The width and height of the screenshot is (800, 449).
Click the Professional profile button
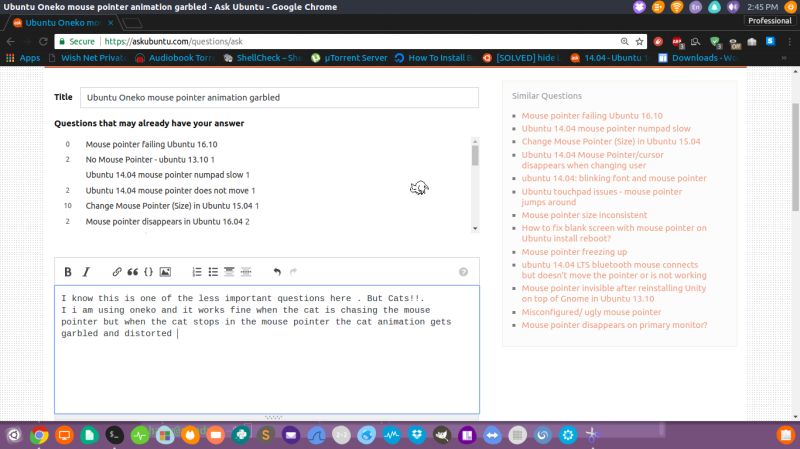point(769,21)
